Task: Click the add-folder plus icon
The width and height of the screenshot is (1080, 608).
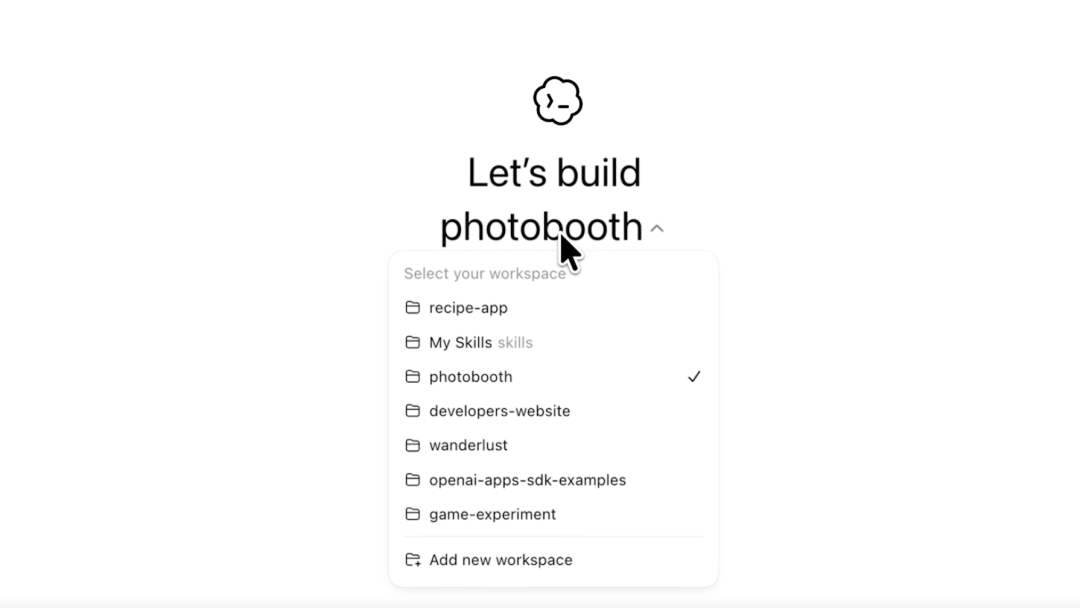Action: (413, 560)
